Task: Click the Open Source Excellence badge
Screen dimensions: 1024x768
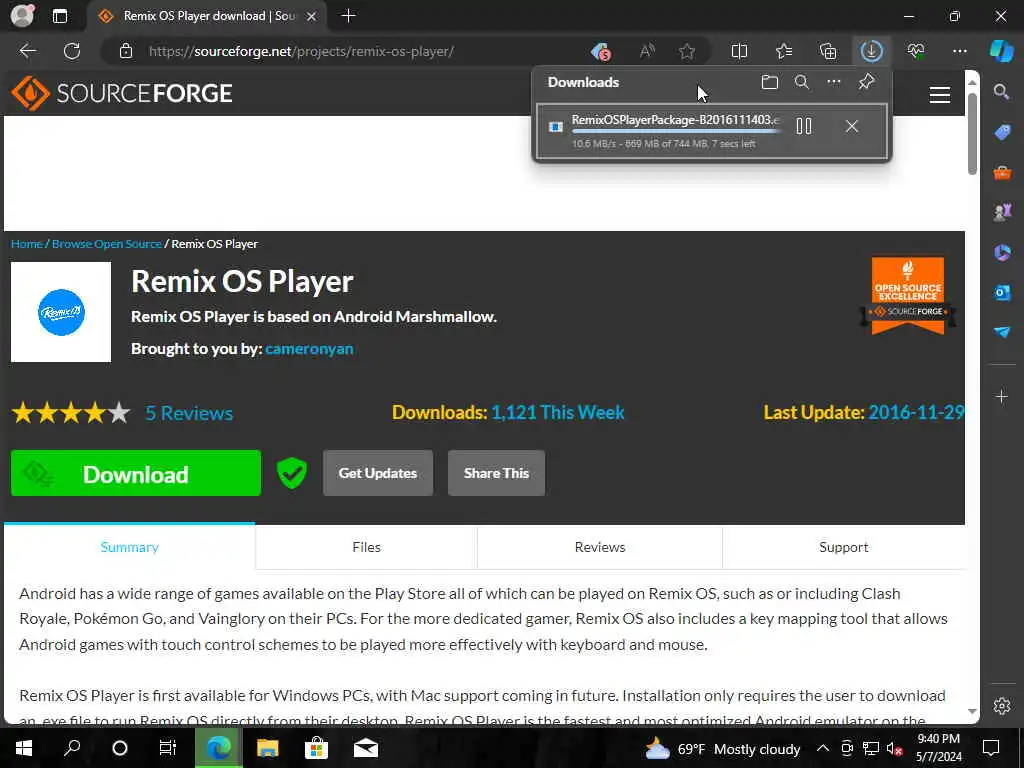Action: tap(908, 296)
